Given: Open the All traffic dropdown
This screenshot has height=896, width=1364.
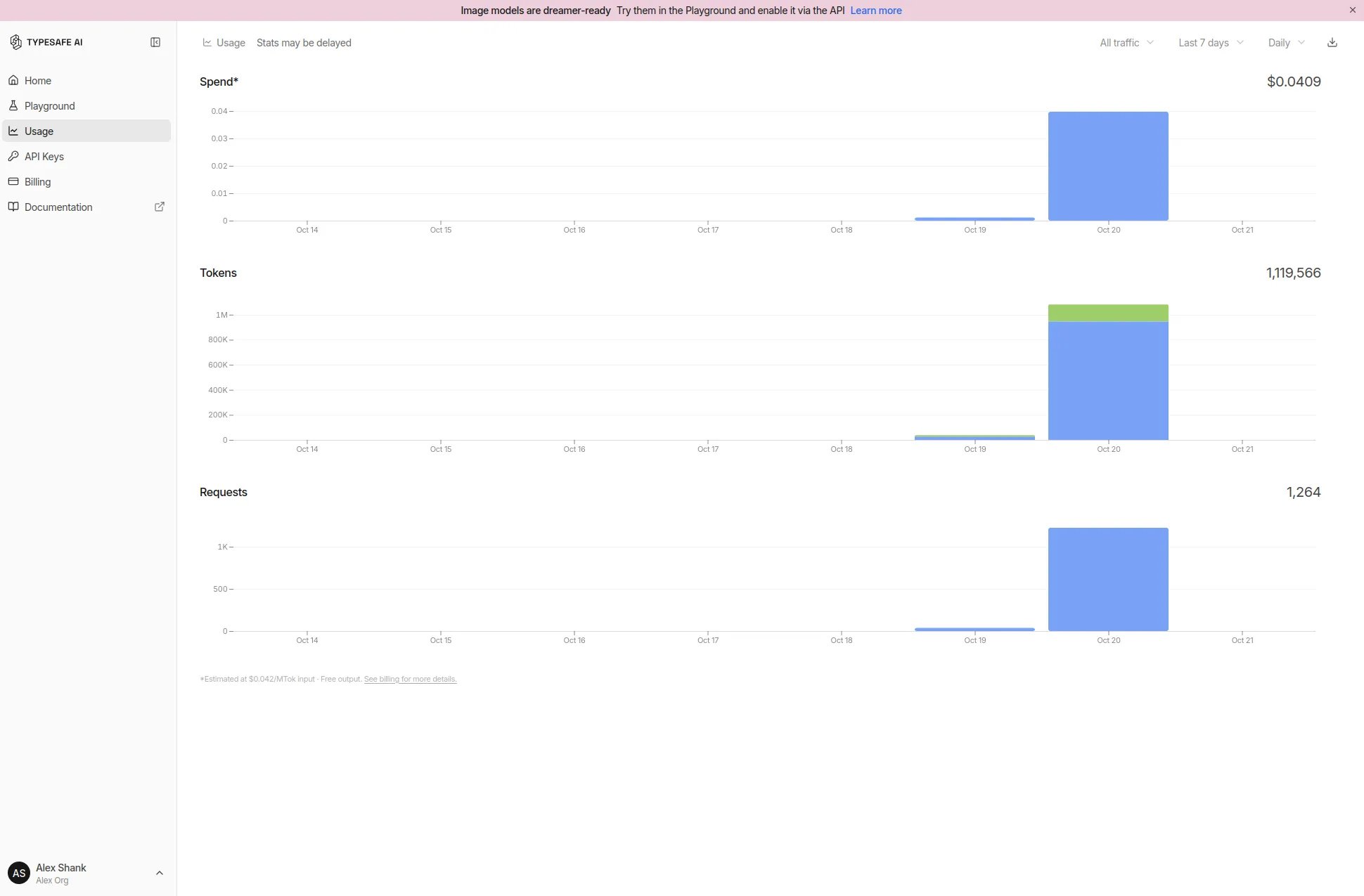Looking at the screenshot, I should tap(1126, 42).
